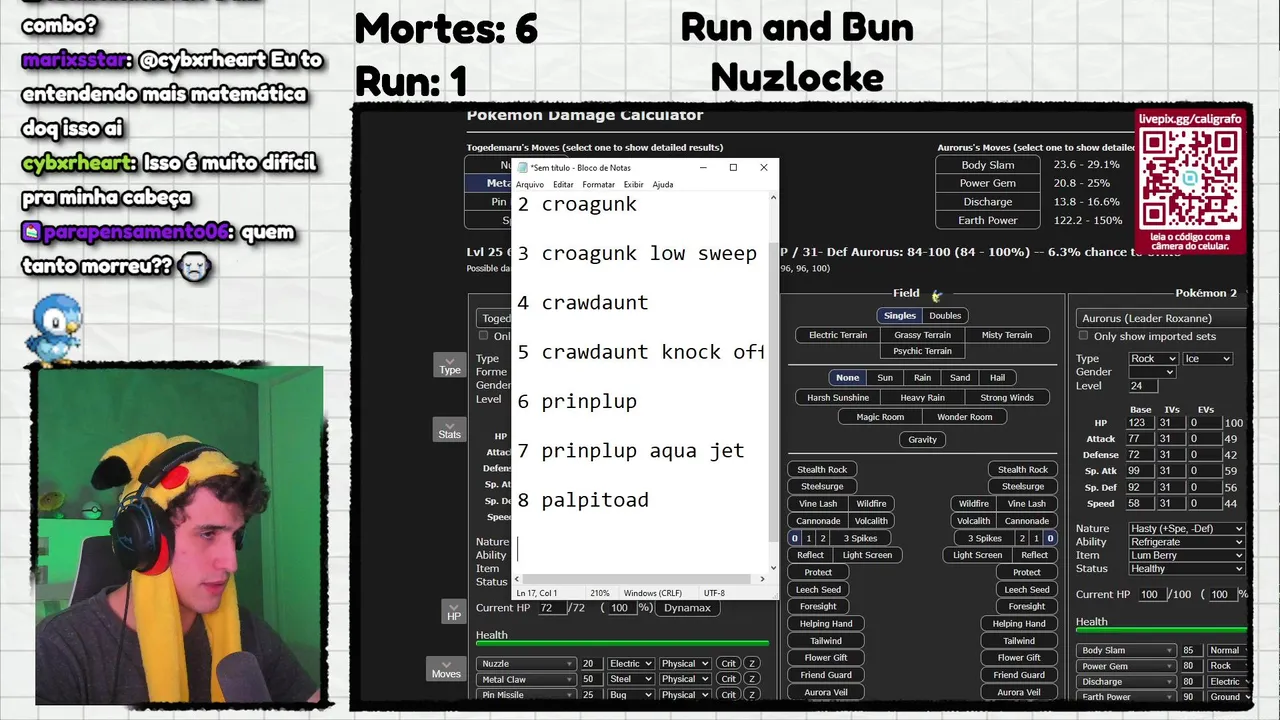The width and height of the screenshot is (1280, 720).
Task: Toggle Grassy Terrain on the field
Action: 922,335
